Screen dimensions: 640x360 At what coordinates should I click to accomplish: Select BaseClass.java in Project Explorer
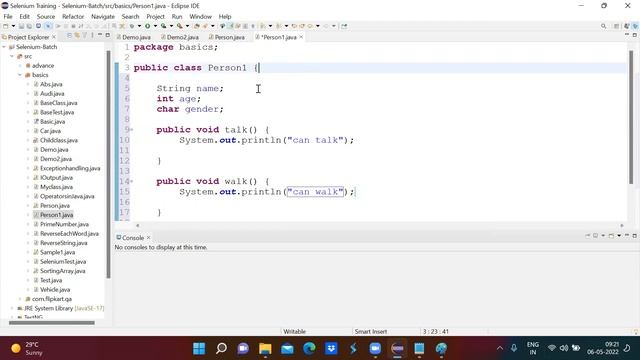point(58,103)
